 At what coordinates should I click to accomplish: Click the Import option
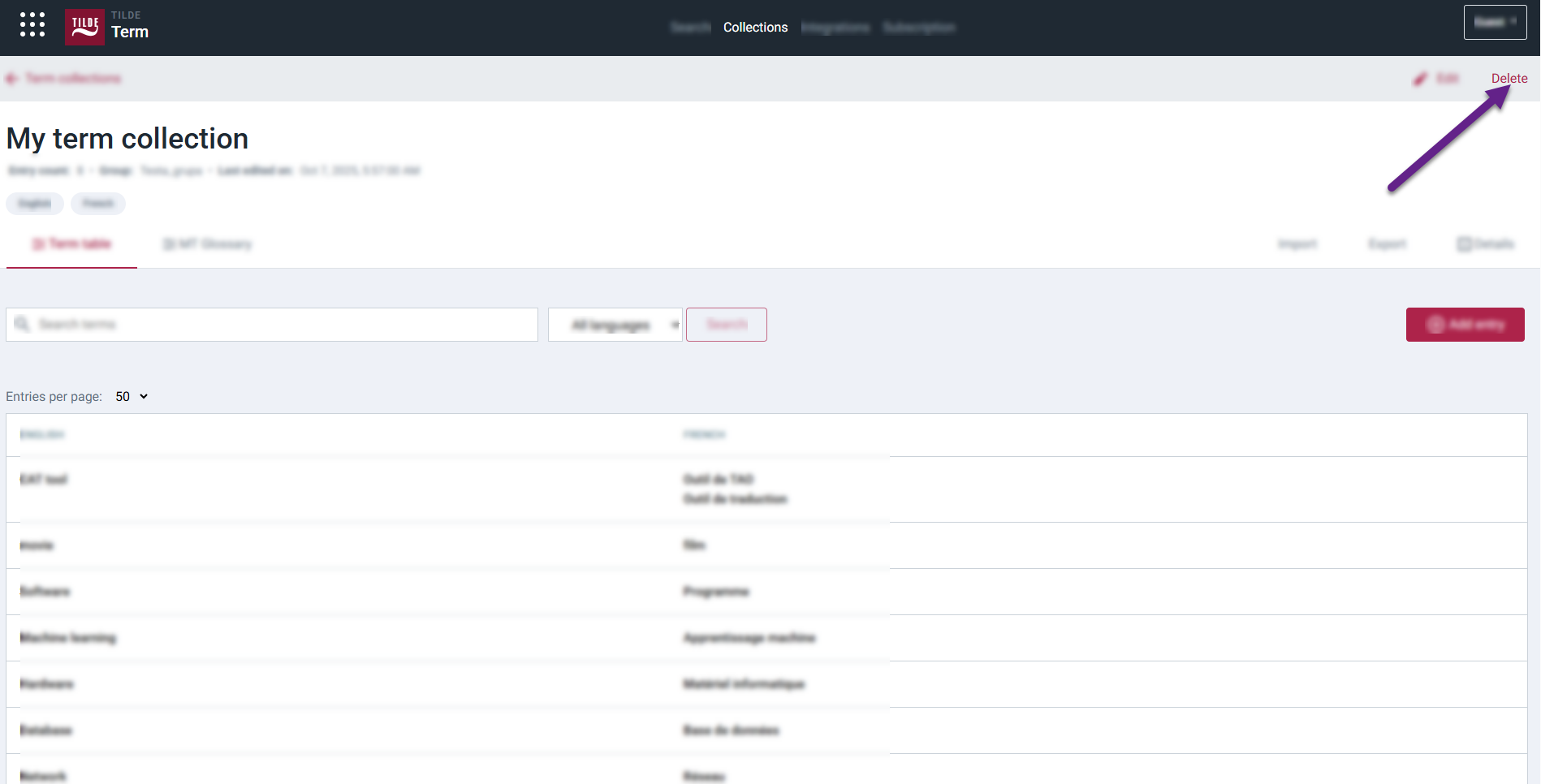tap(1297, 244)
